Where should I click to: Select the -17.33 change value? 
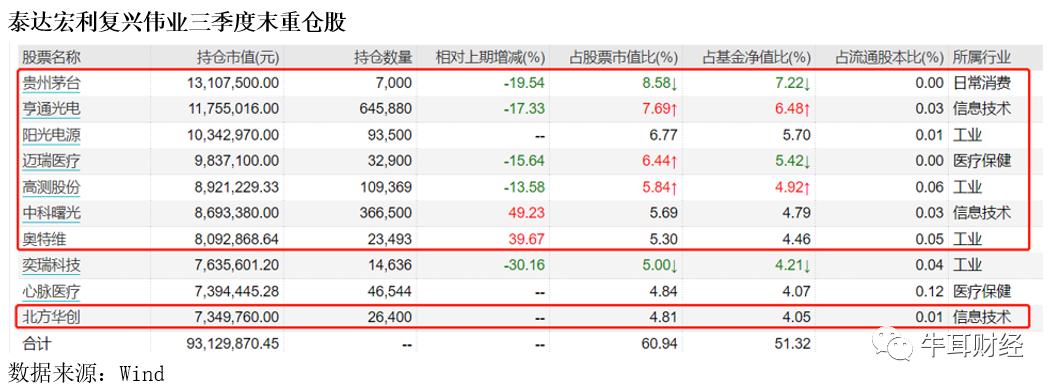[x=524, y=109]
